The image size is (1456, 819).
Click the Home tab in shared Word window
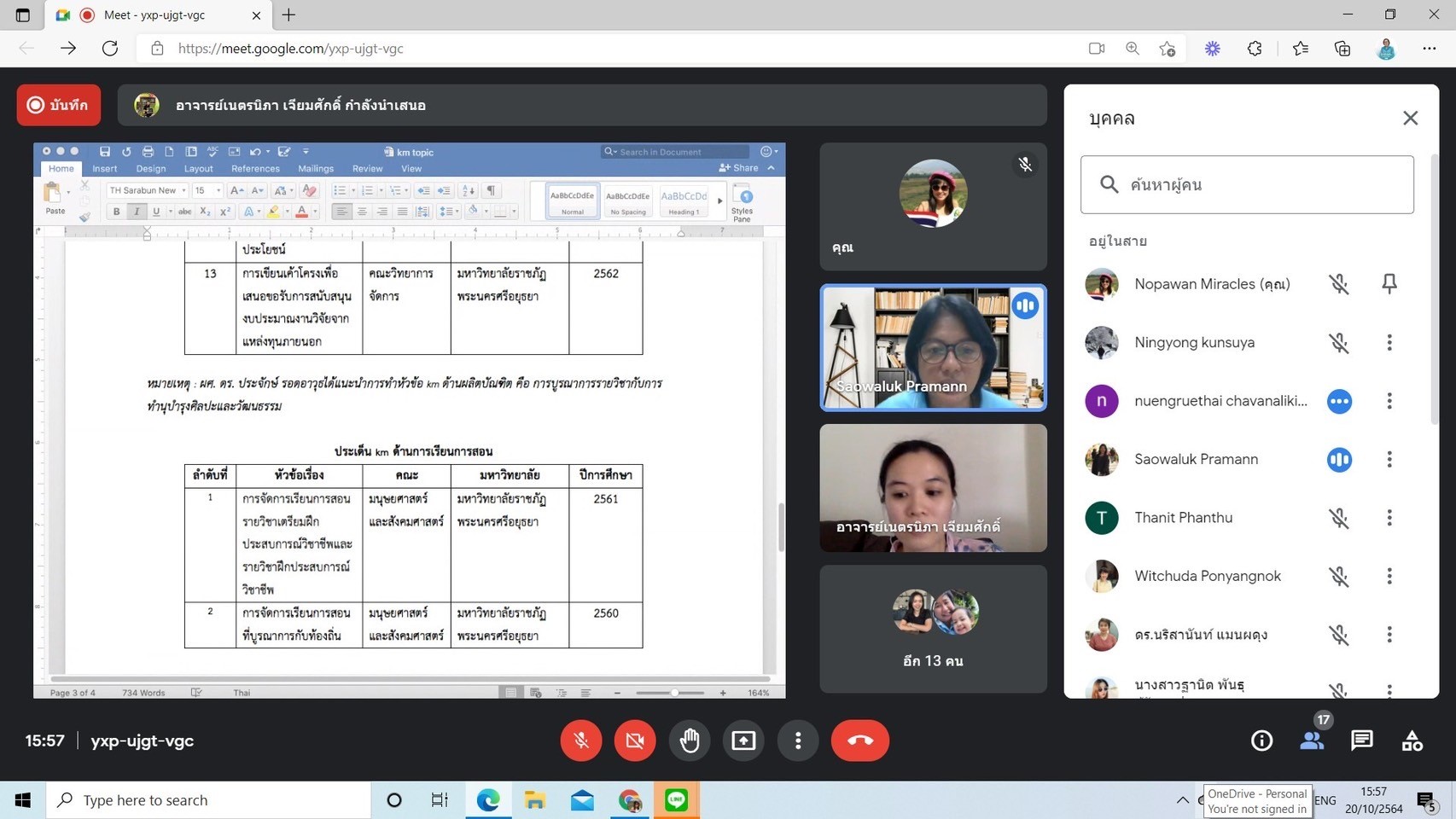(x=61, y=169)
